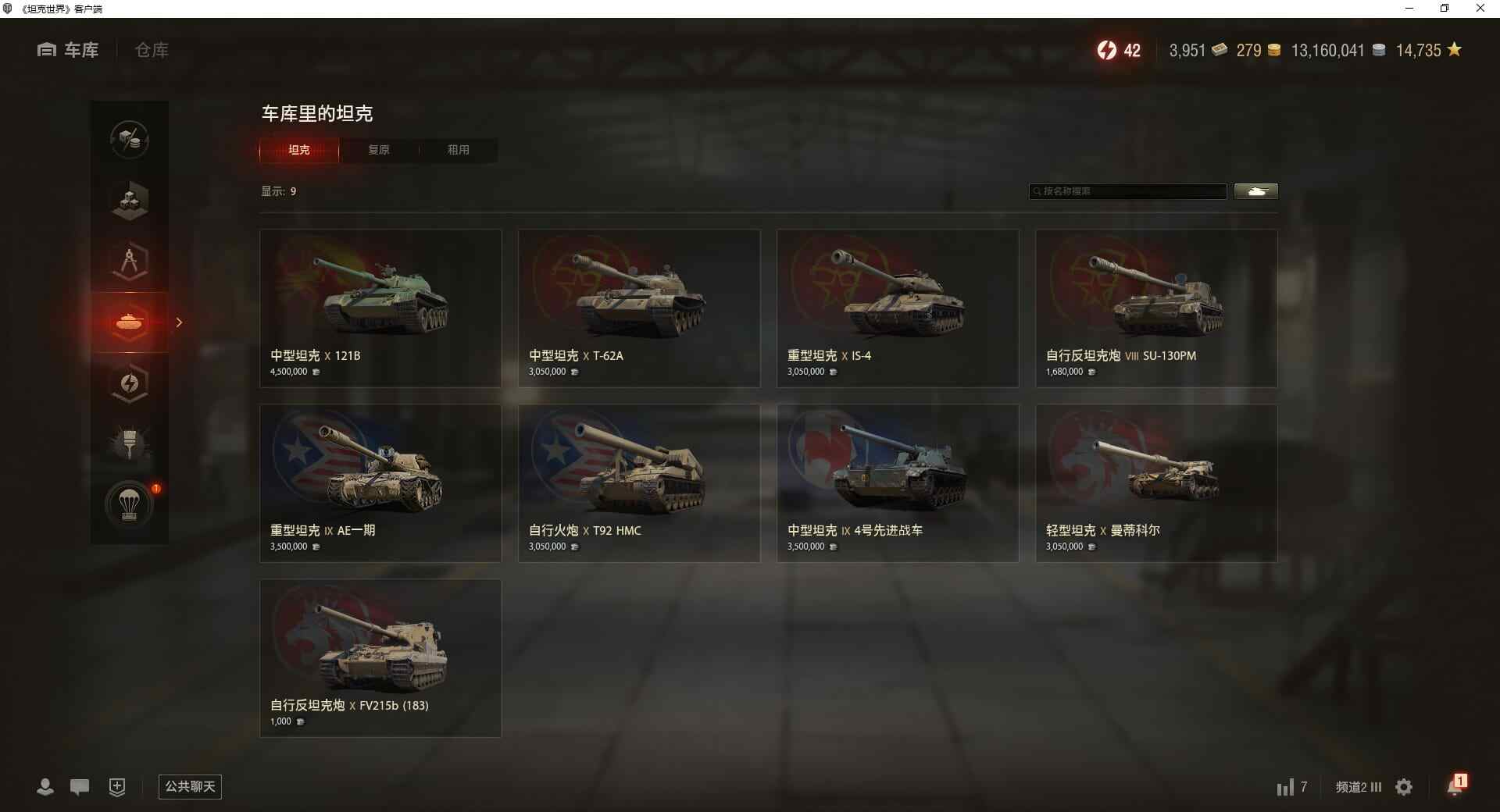
Task: Switch to the 复原 tab
Action: pos(379,150)
